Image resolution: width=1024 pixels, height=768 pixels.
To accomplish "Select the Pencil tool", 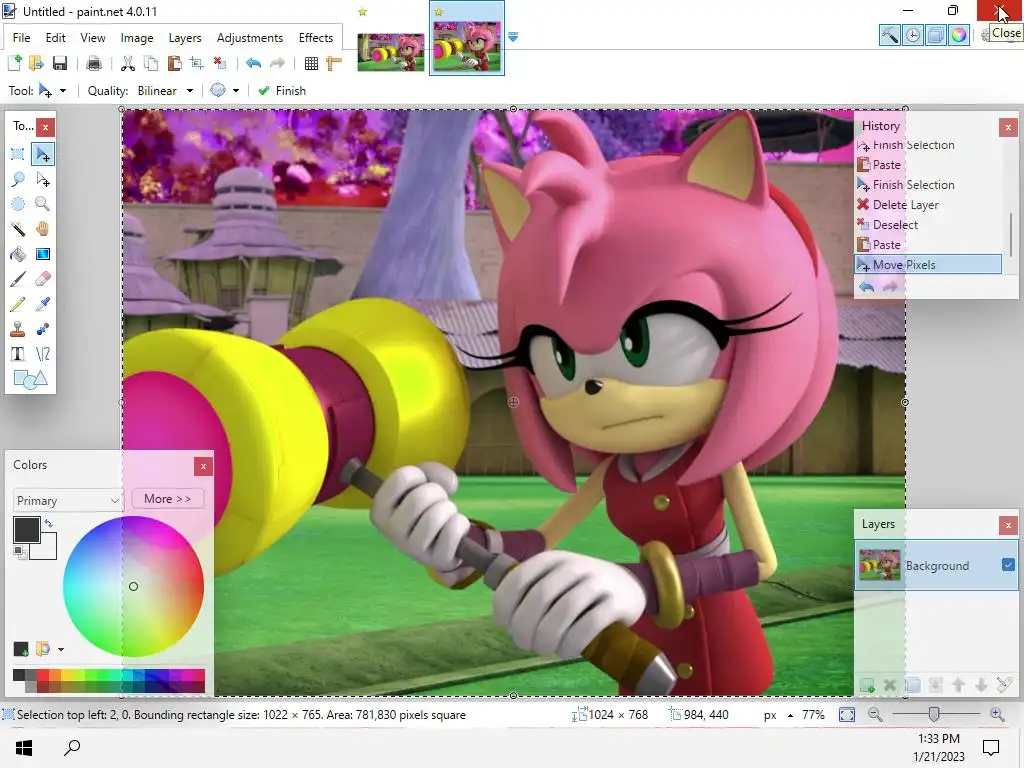I will point(18,304).
